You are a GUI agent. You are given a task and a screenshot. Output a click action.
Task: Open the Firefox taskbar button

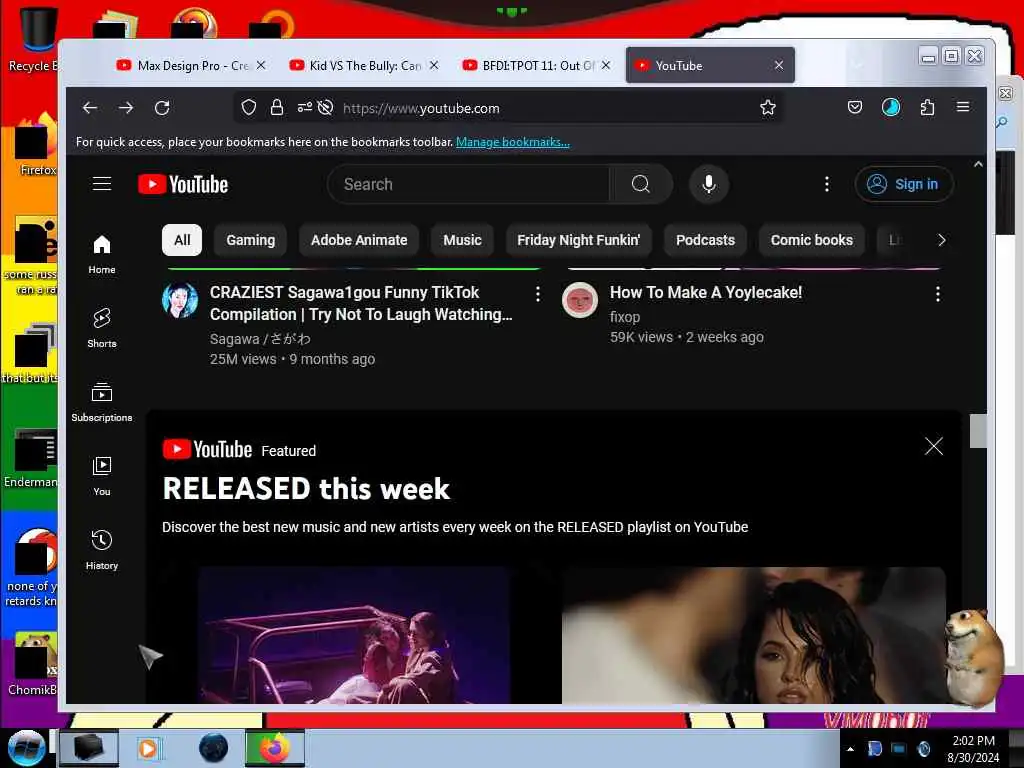click(x=275, y=748)
